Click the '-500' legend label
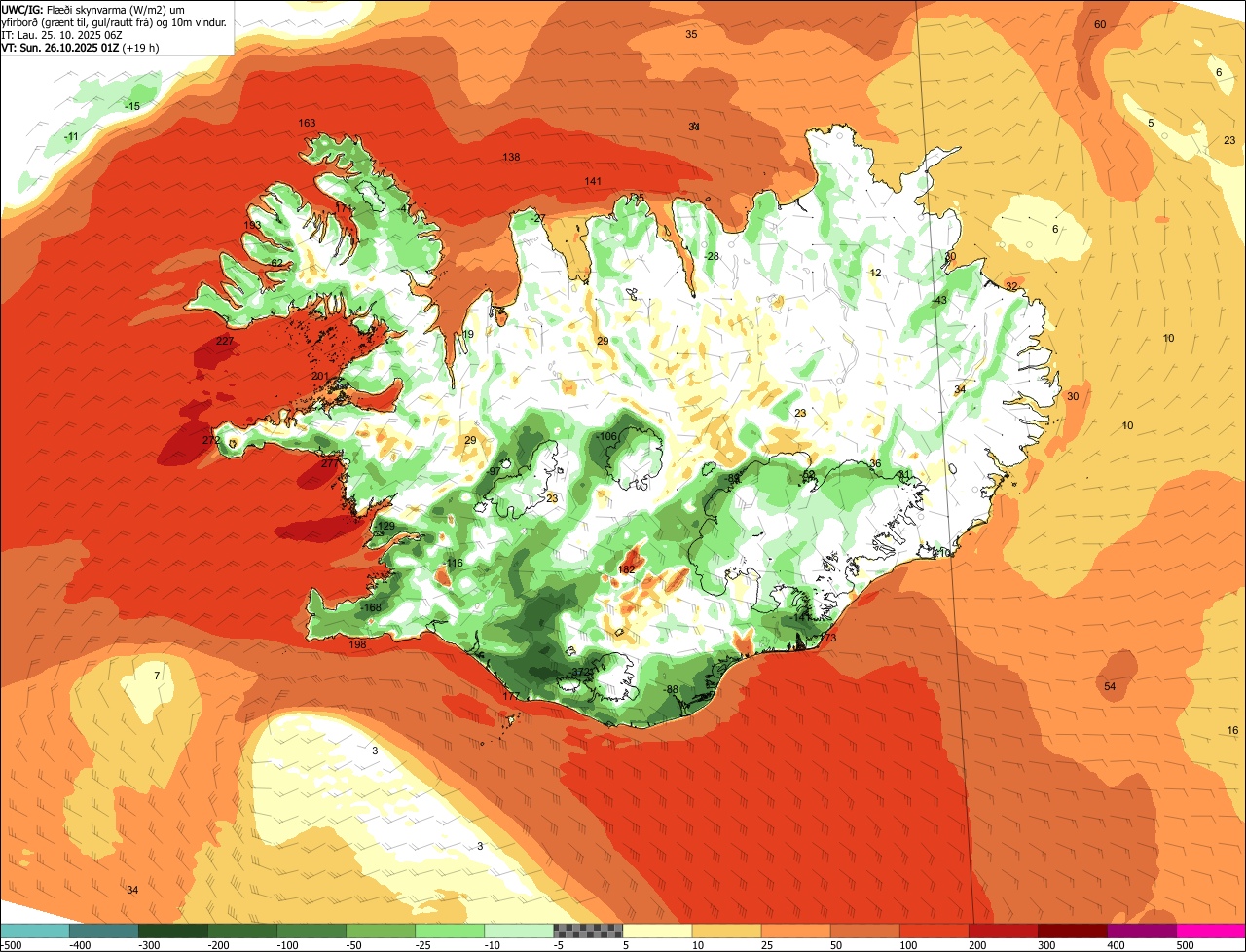Viewport: 1246px width, 952px height. click(x=10, y=944)
